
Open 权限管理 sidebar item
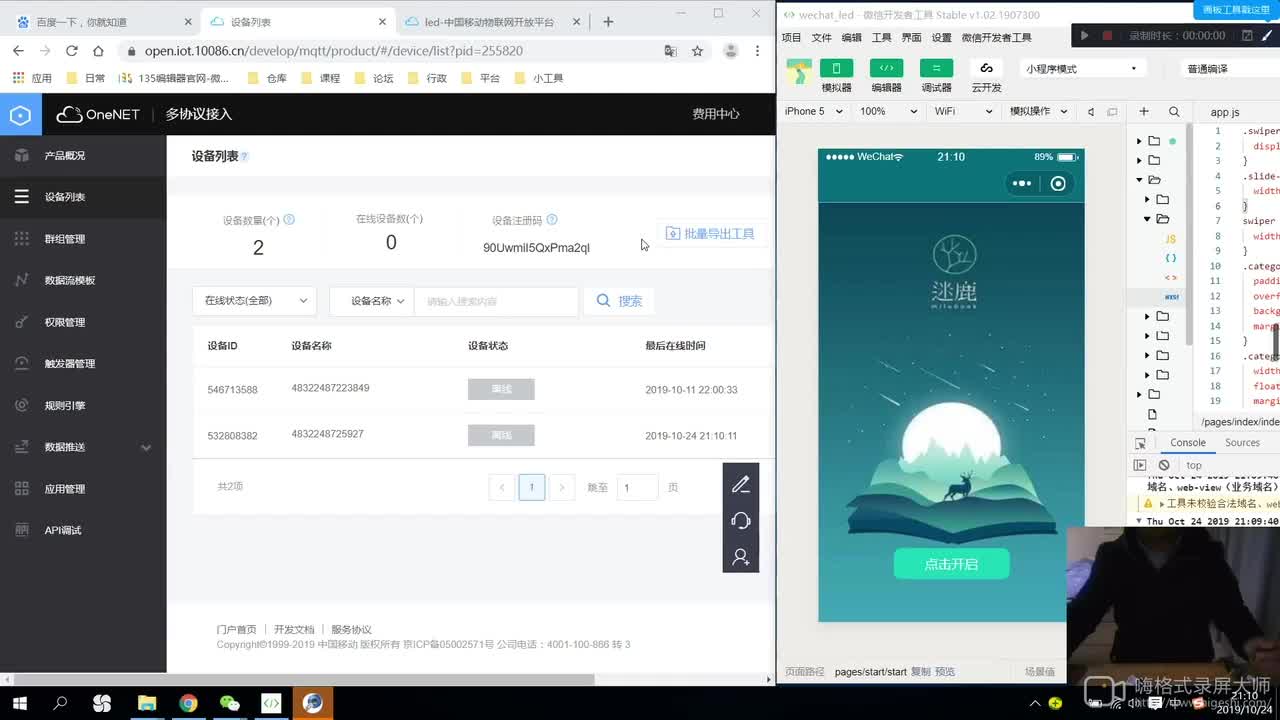click(64, 322)
